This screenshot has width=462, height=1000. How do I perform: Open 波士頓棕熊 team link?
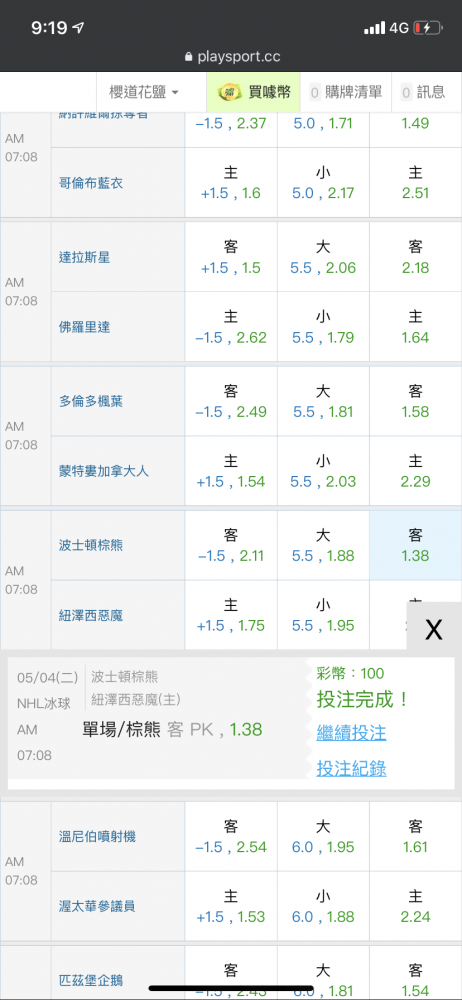pyautogui.click(x=91, y=545)
